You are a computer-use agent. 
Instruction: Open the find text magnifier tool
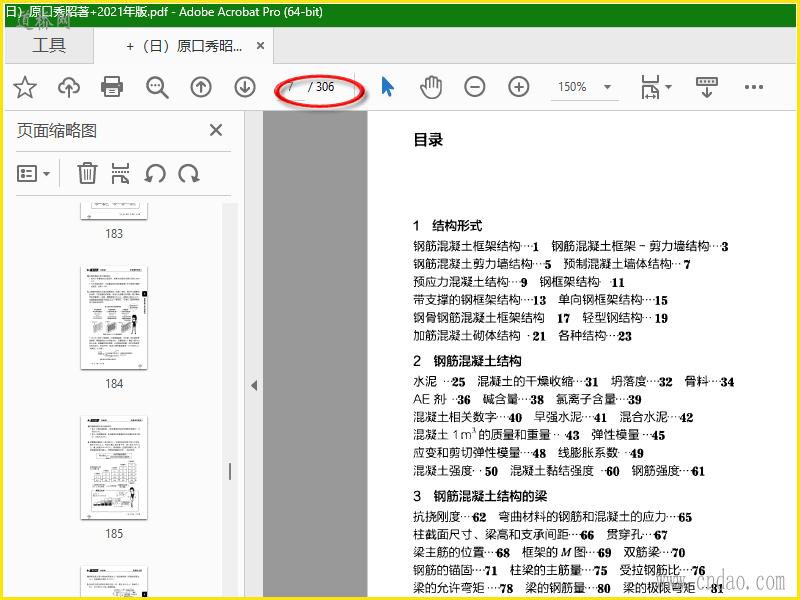point(157,87)
